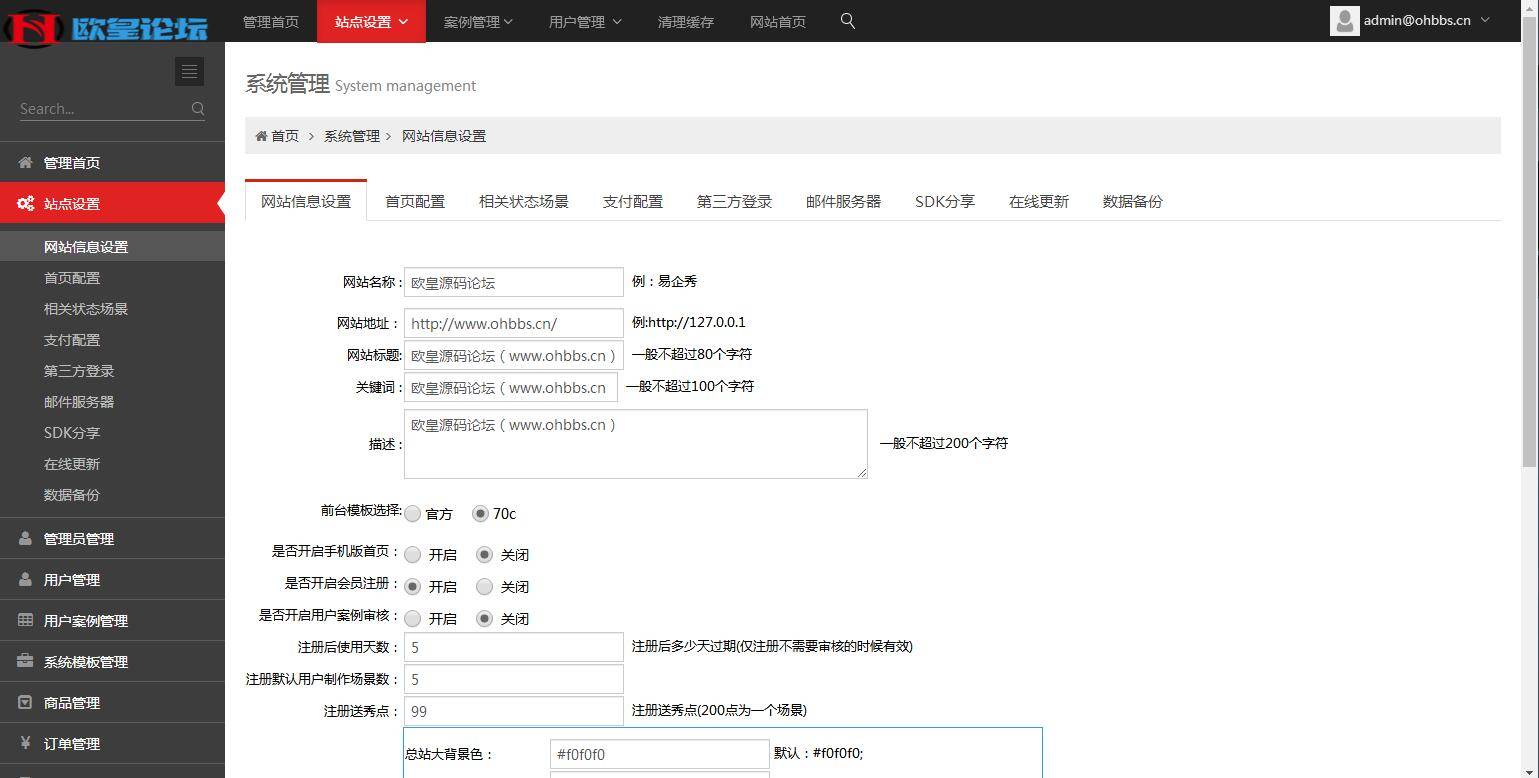Select the gear icon next to 站点设置 in sidebar
The height and width of the screenshot is (778, 1539).
[24, 203]
